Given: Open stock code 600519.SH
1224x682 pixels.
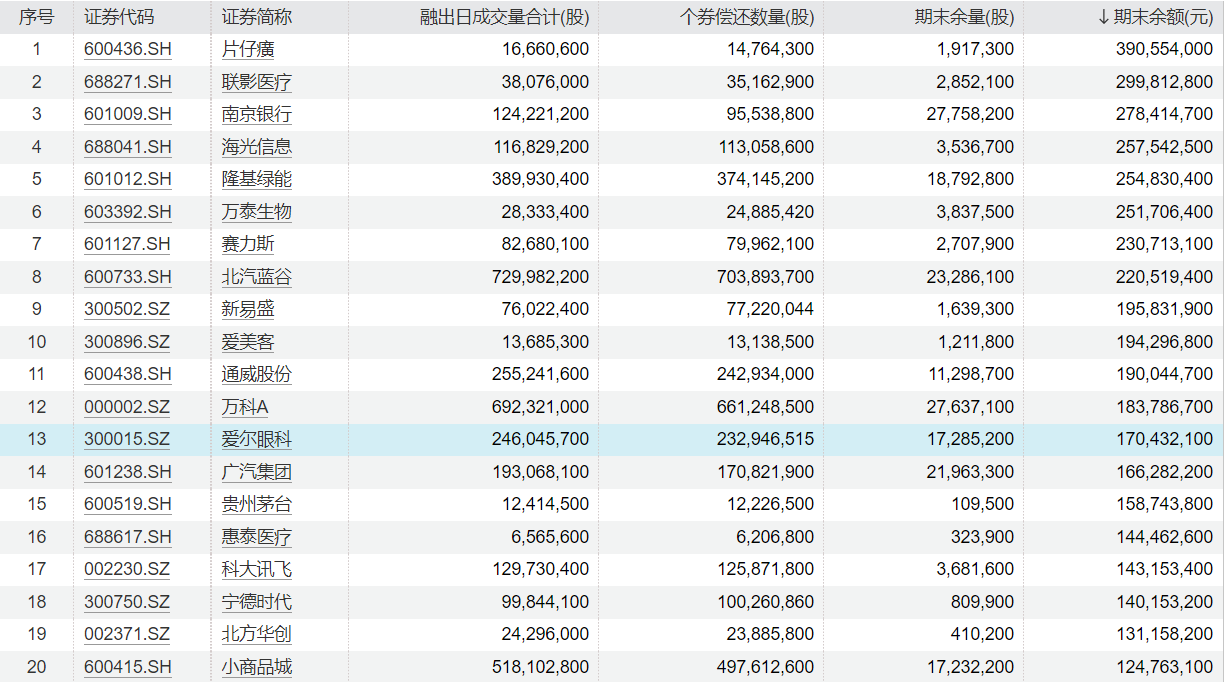Looking at the screenshot, I should 128,504.
